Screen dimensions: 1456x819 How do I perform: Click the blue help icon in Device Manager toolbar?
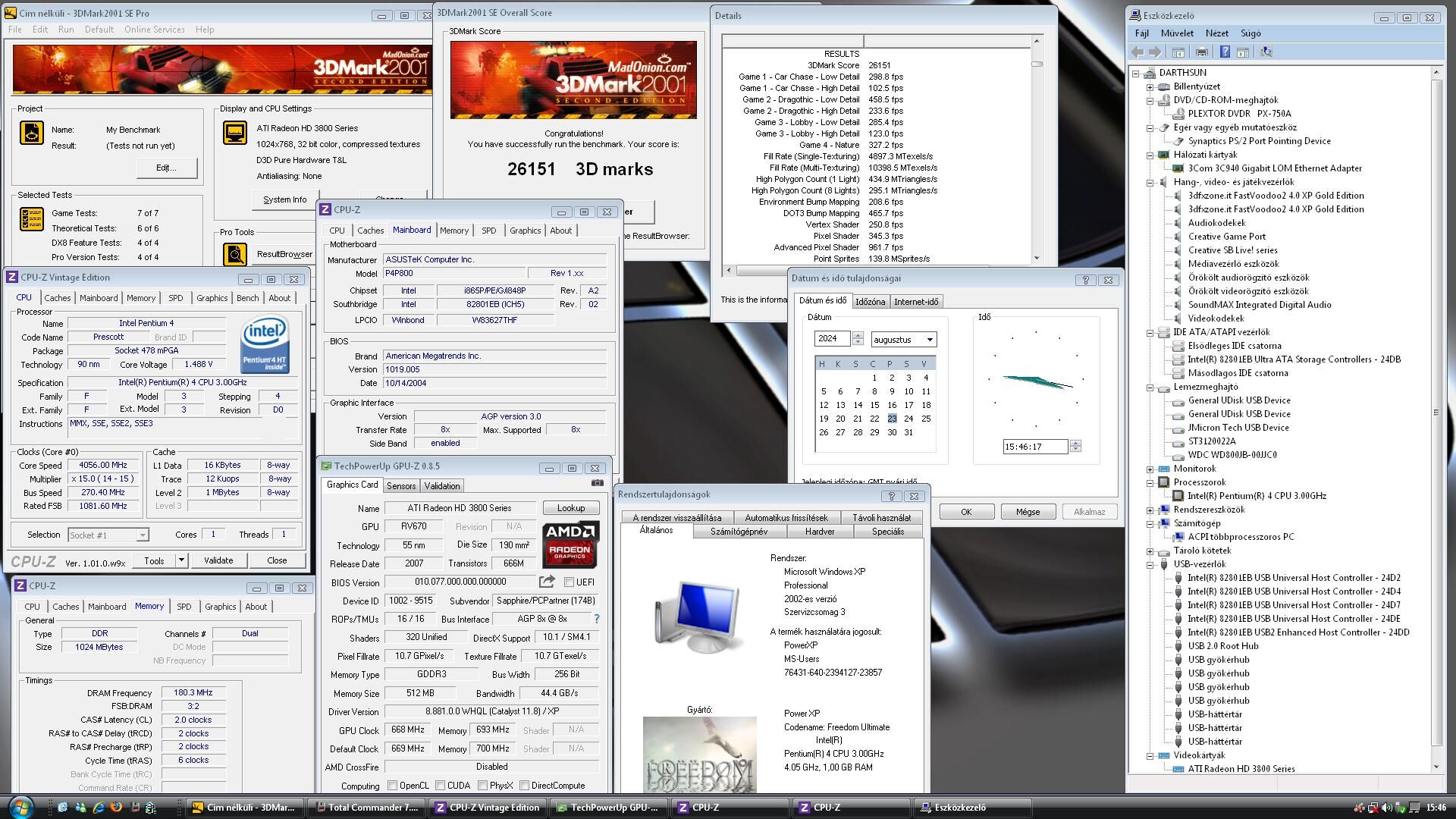[1225, 52]
